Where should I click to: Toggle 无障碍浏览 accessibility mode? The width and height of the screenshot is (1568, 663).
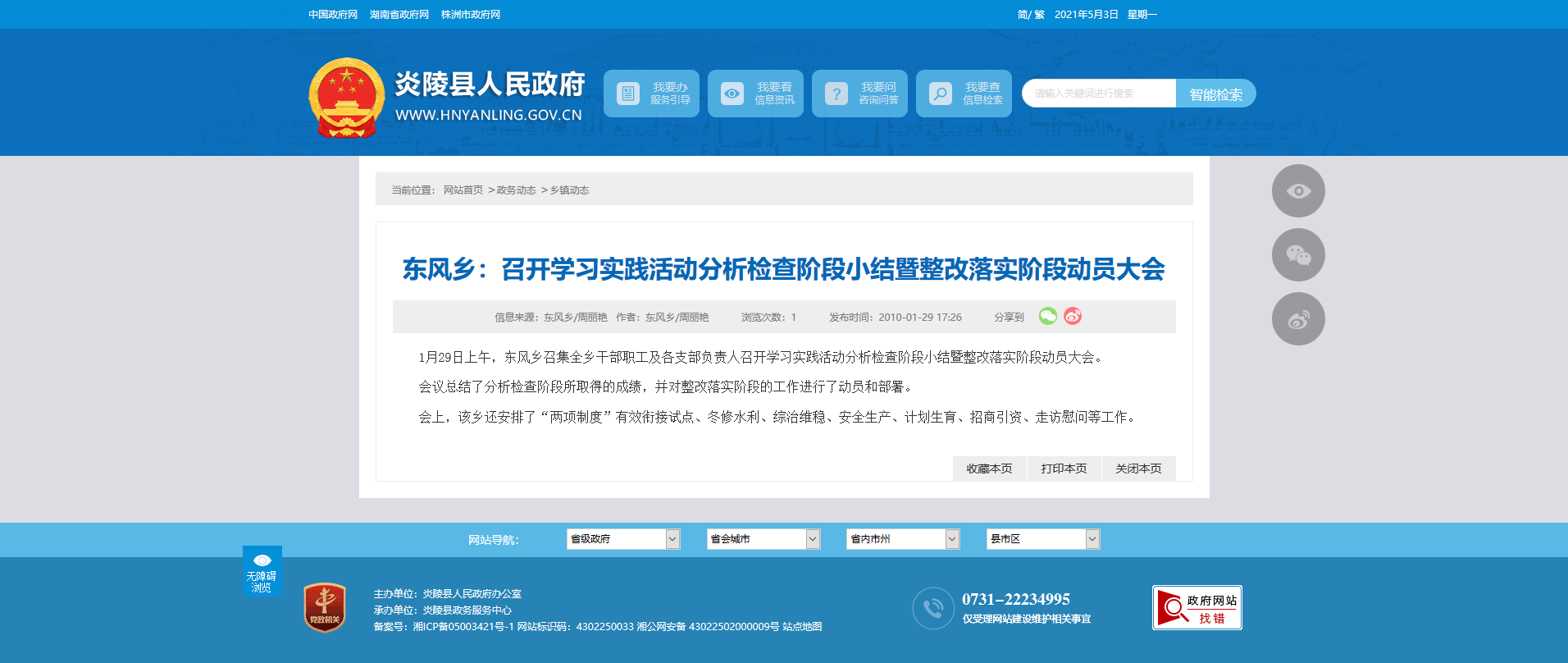coord(262,571)
